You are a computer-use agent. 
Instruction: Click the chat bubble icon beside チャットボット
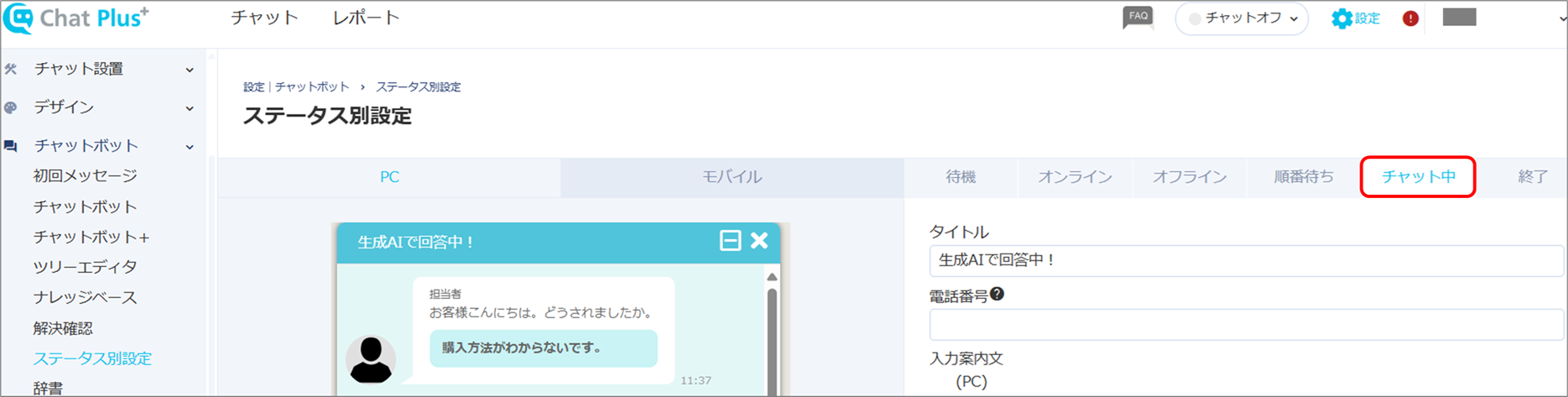click(x=11, y=146)
